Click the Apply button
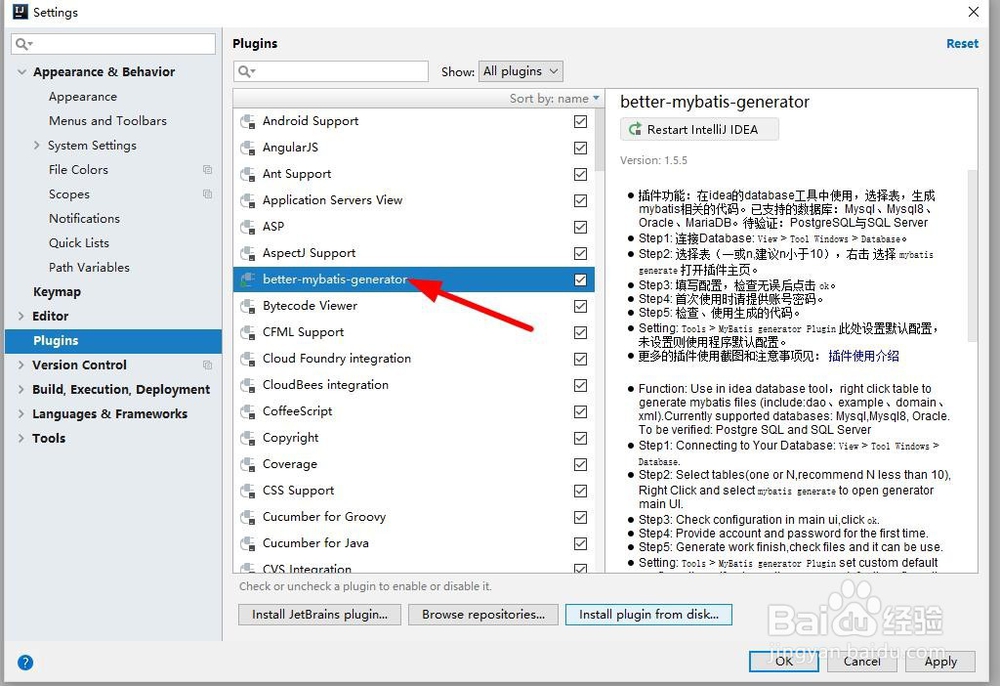The width and height of the screenshot is (1000, 686). tap(941, 662)
